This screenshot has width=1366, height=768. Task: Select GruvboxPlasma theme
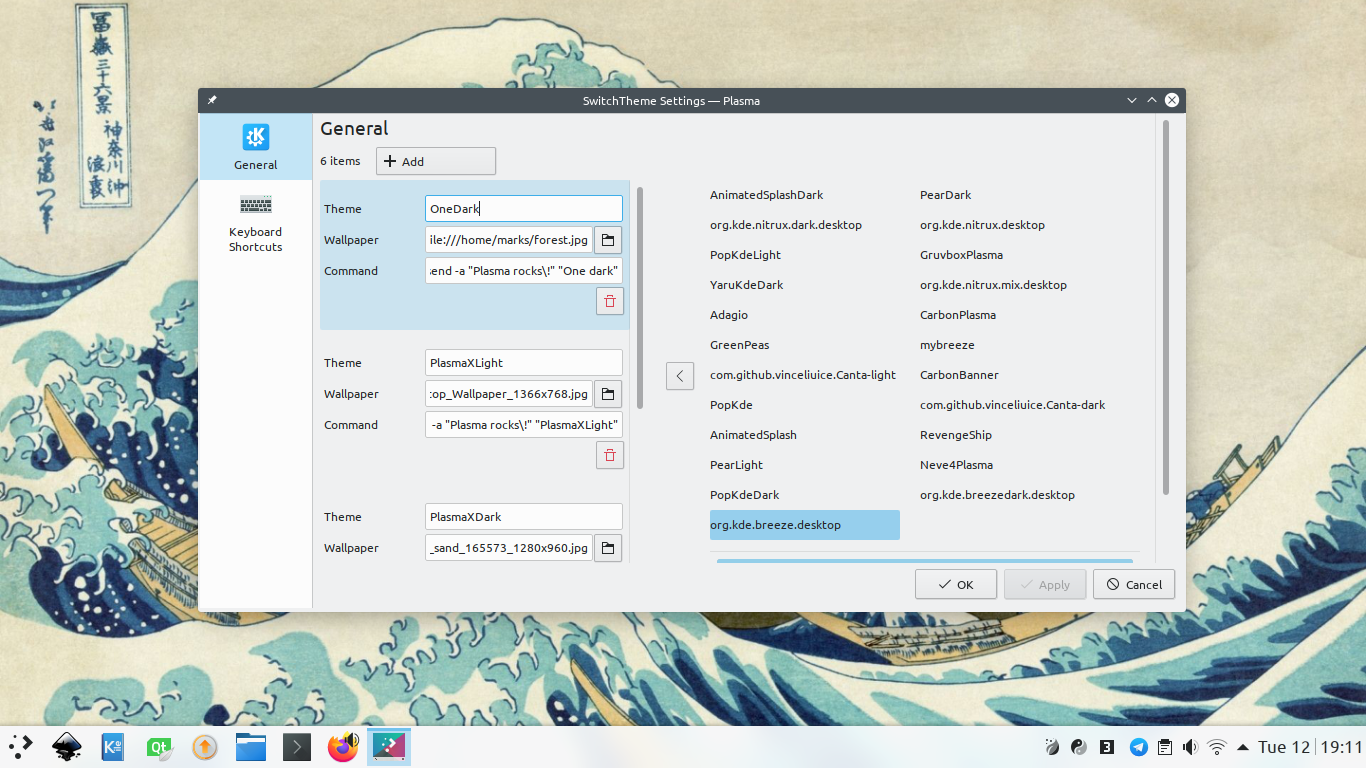(x=961, y=255)
